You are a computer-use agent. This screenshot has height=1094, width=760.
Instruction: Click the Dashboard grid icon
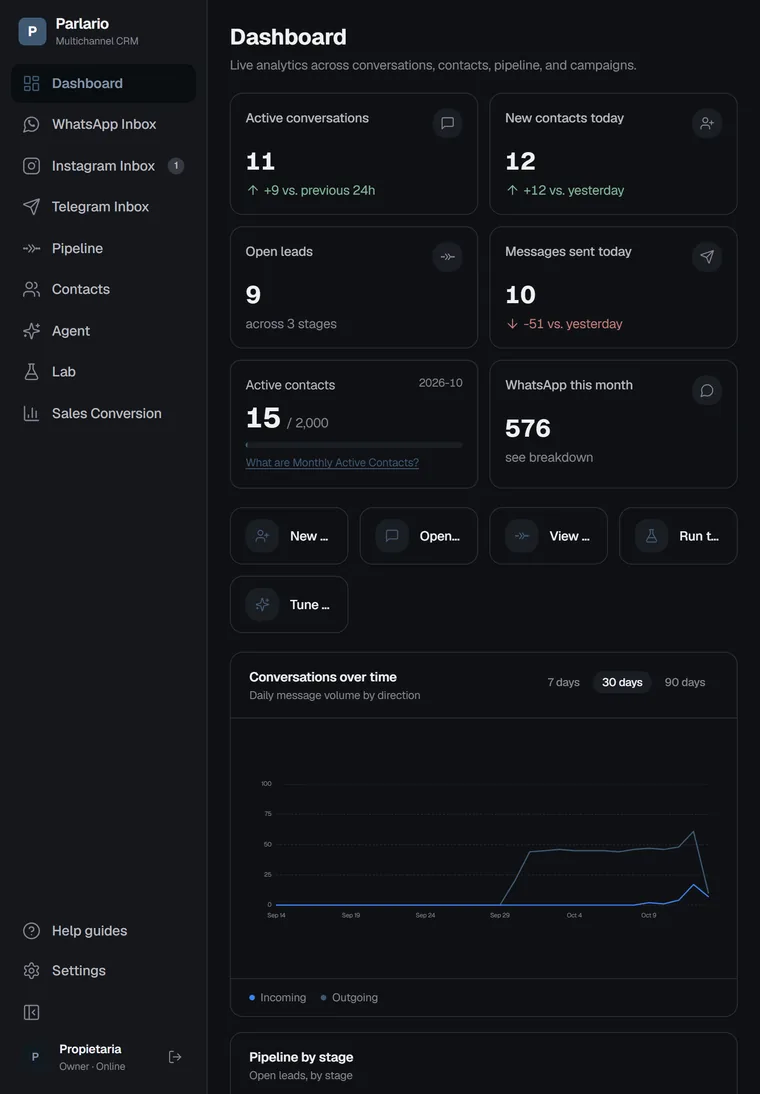click(31, 84)
